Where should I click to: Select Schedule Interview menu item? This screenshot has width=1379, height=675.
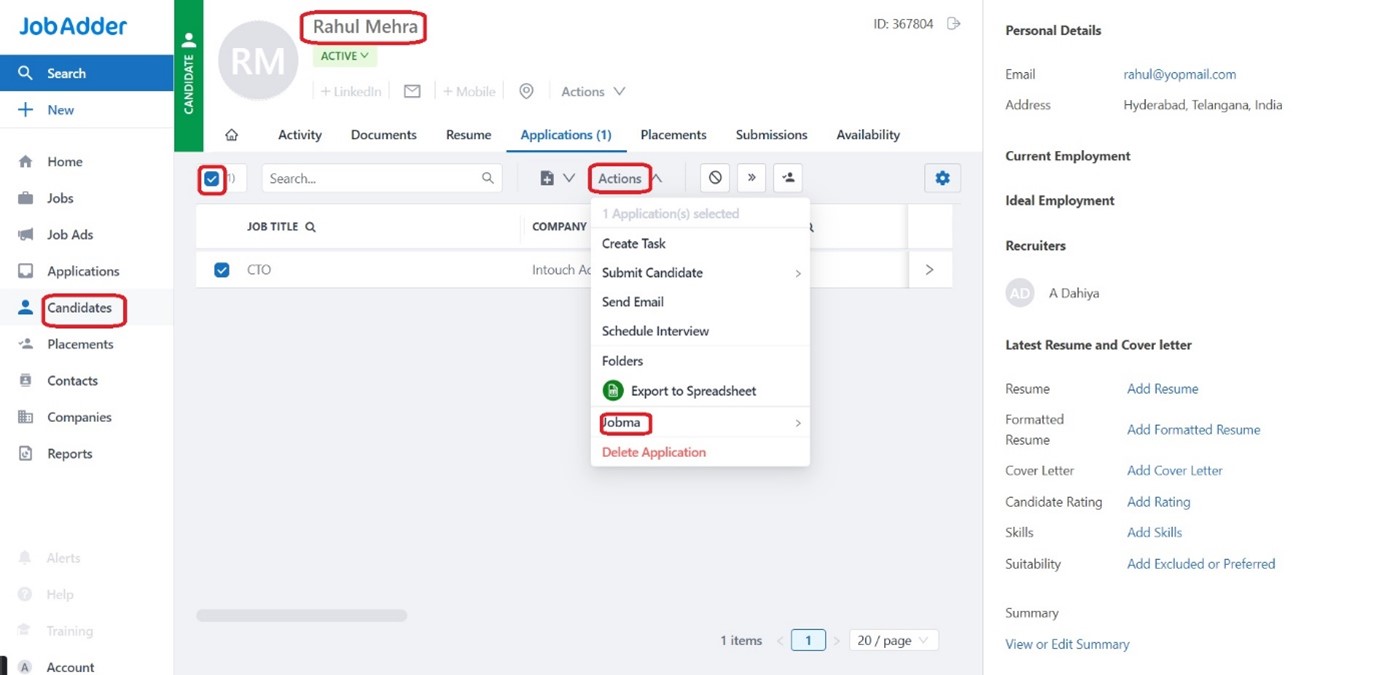700,331
